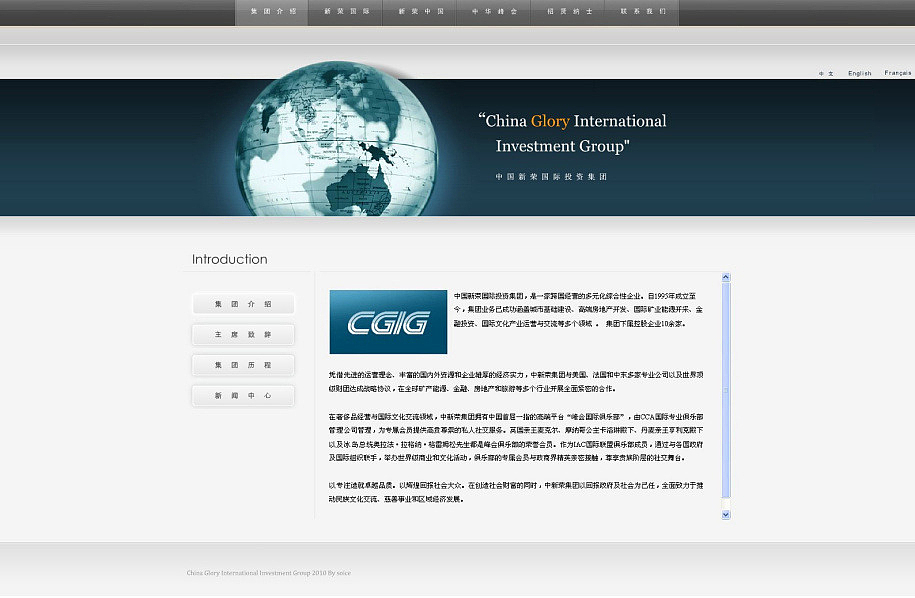Click the content pane scrollbar thumb
The width and height of the screenshot is (915, 598).
[x=726, y=390]
